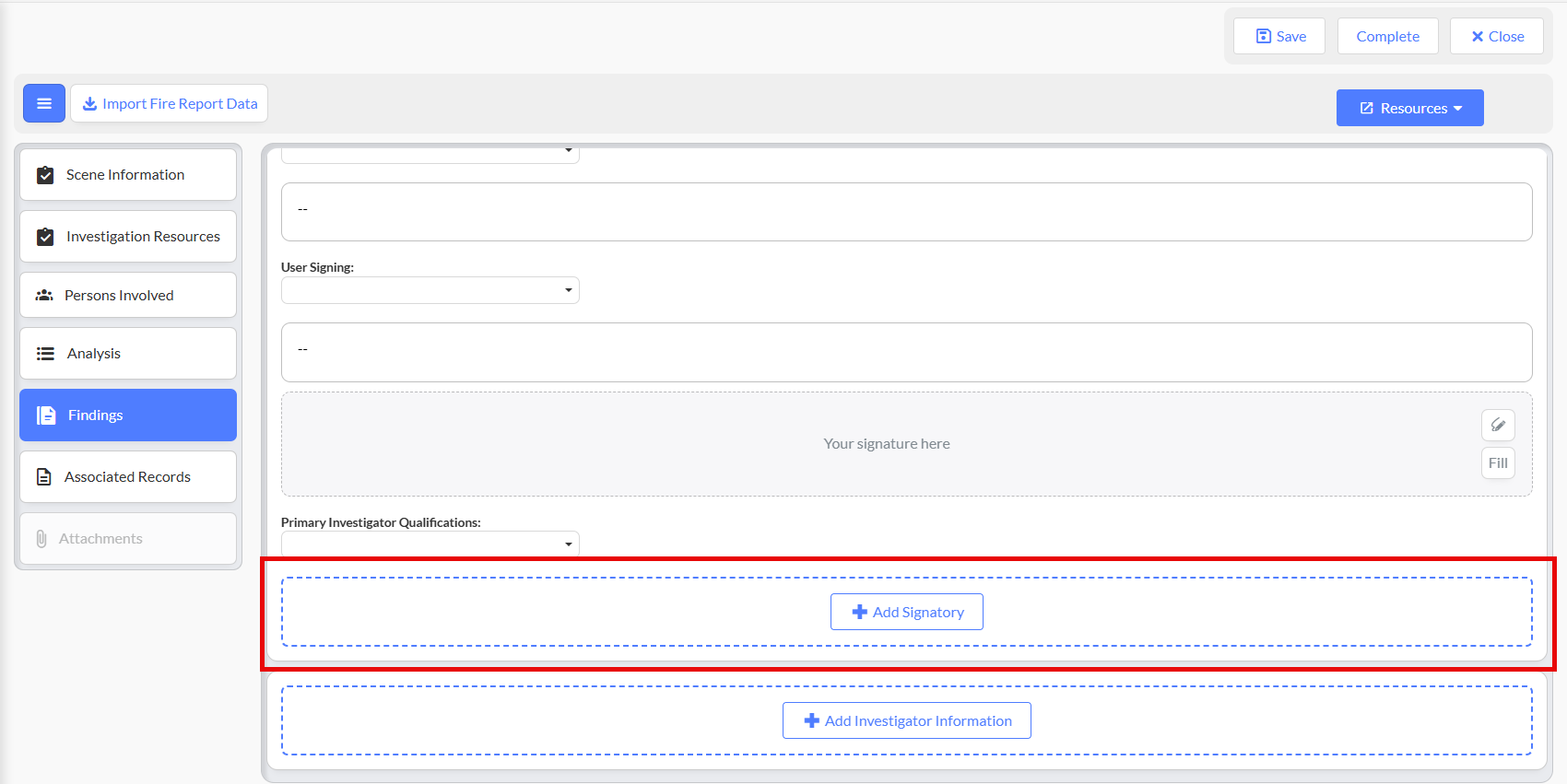The height and width of the screenshot is (784, 1567).
Task: Click Fill button on signature box
Action: tap(1498, 462)
